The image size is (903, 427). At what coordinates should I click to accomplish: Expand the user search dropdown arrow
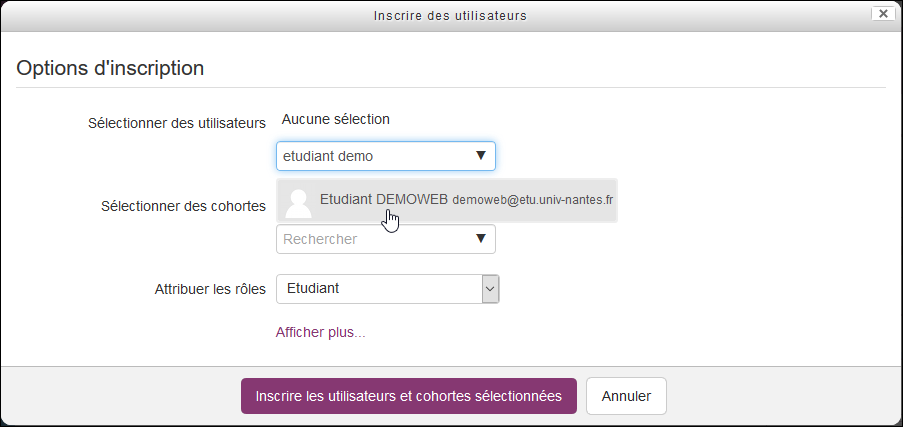tap(480, 156)
